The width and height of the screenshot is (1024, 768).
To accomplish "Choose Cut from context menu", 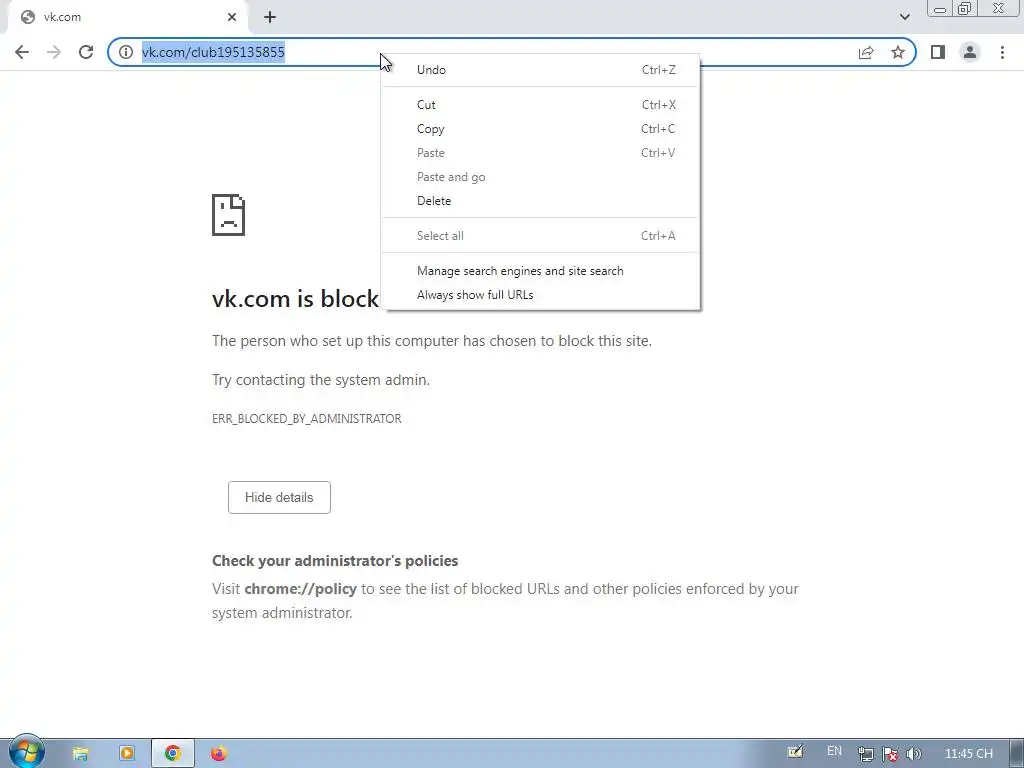I will pos(541,104).
